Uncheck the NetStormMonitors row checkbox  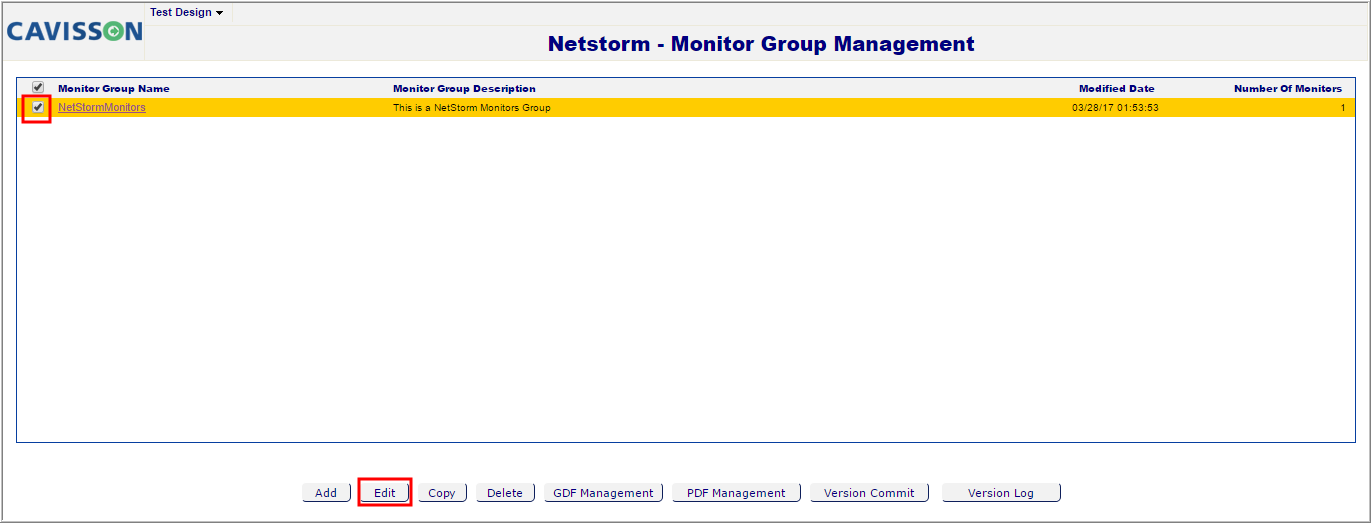[x=38, y=107]
